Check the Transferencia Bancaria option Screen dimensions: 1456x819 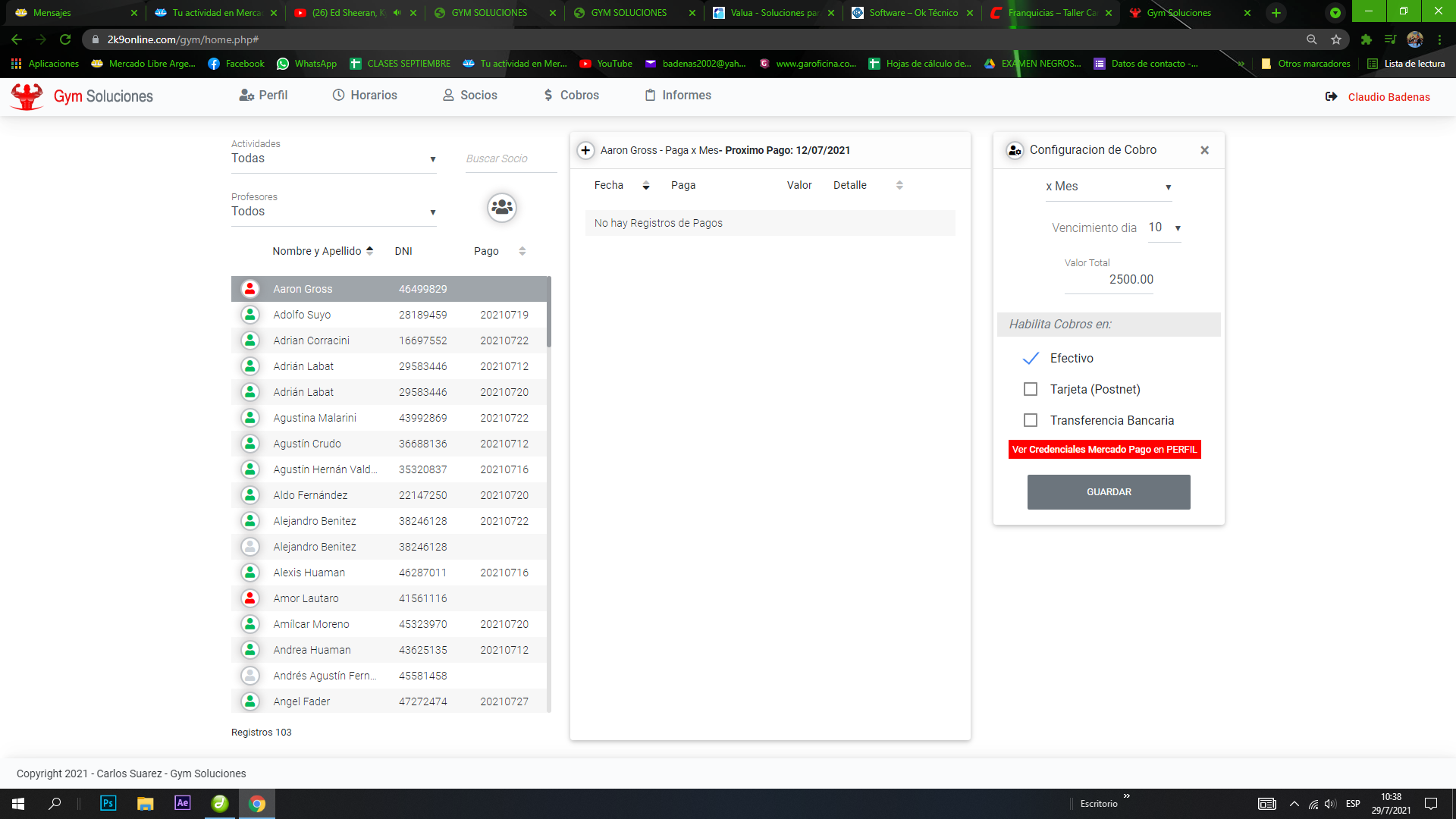click(x=1031, y=420)
